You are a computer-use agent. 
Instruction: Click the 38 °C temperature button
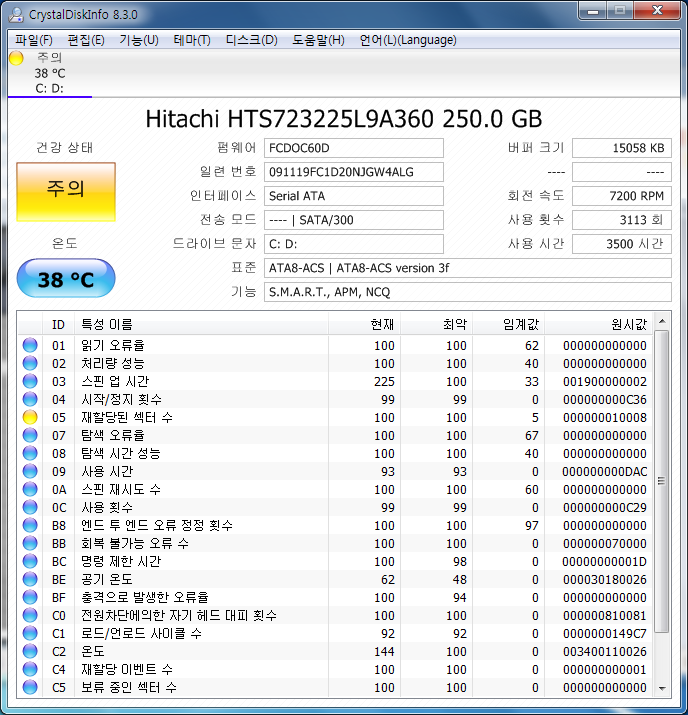click(66, 279)
